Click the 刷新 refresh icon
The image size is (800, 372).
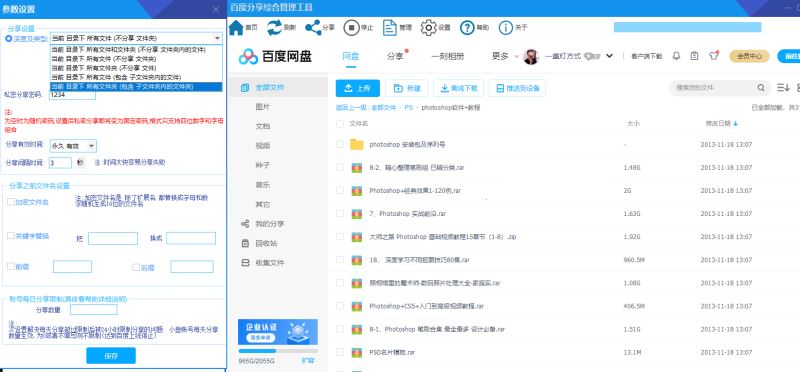coord(274,28)
